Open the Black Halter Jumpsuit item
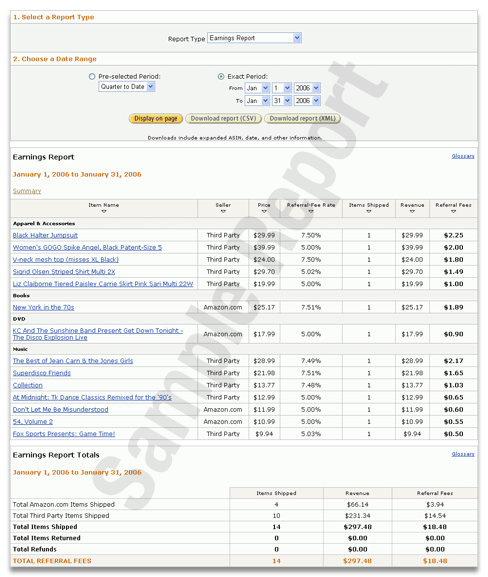This screenshot has height=577, width=488. tap(45, 235)
